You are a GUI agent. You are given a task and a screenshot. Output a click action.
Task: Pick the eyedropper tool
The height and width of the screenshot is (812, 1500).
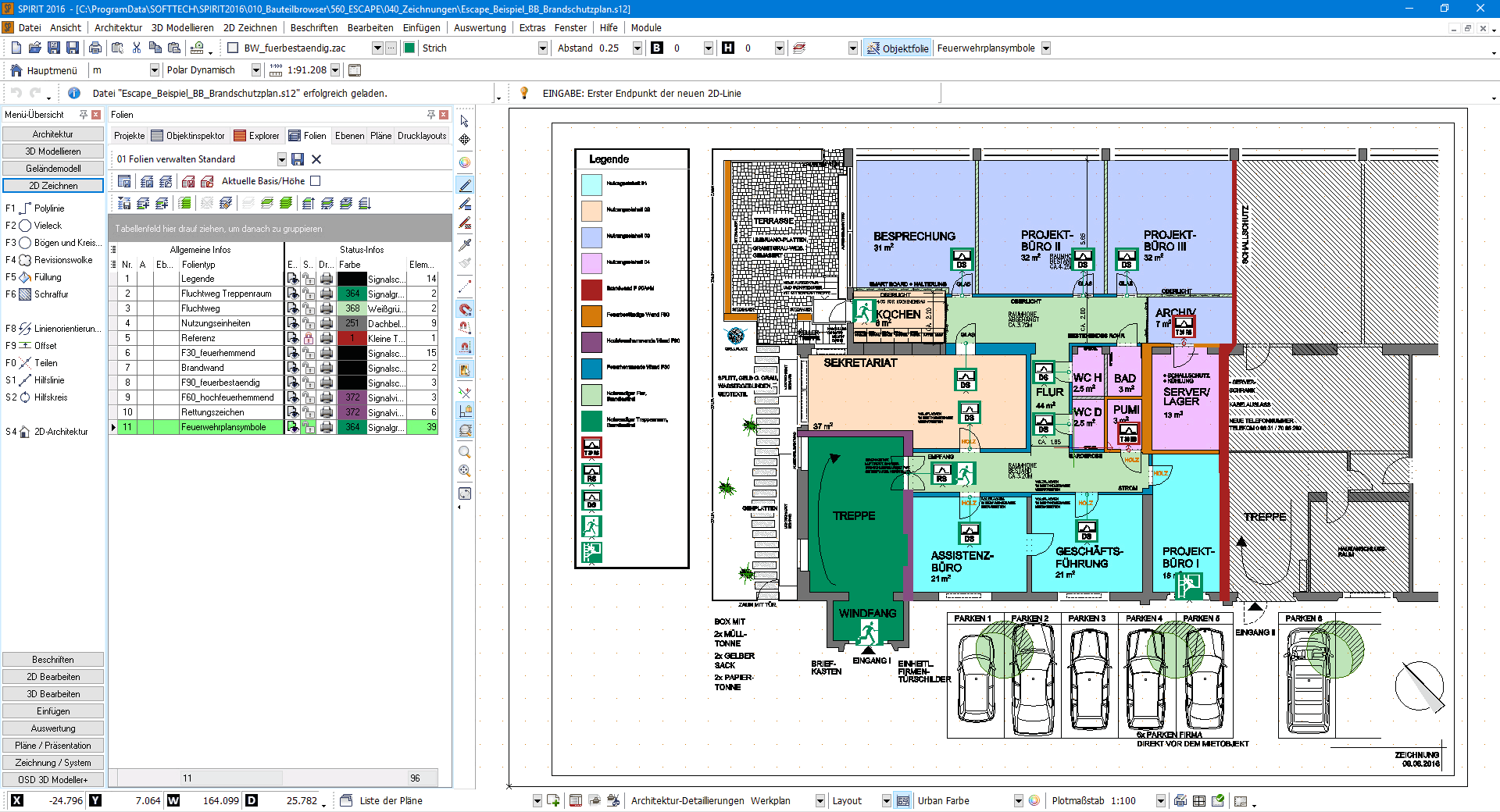pos(465,244)
